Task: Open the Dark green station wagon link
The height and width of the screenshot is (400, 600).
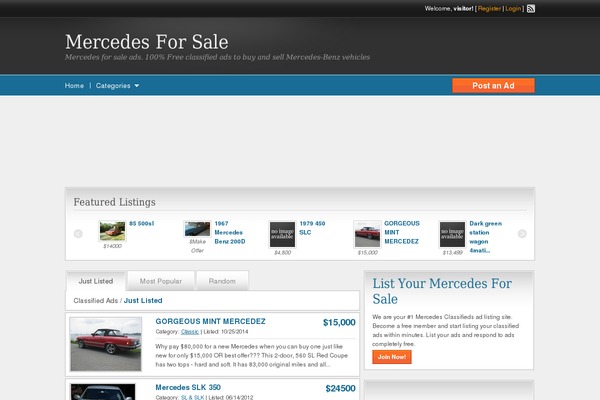Action: coord(486,237)
